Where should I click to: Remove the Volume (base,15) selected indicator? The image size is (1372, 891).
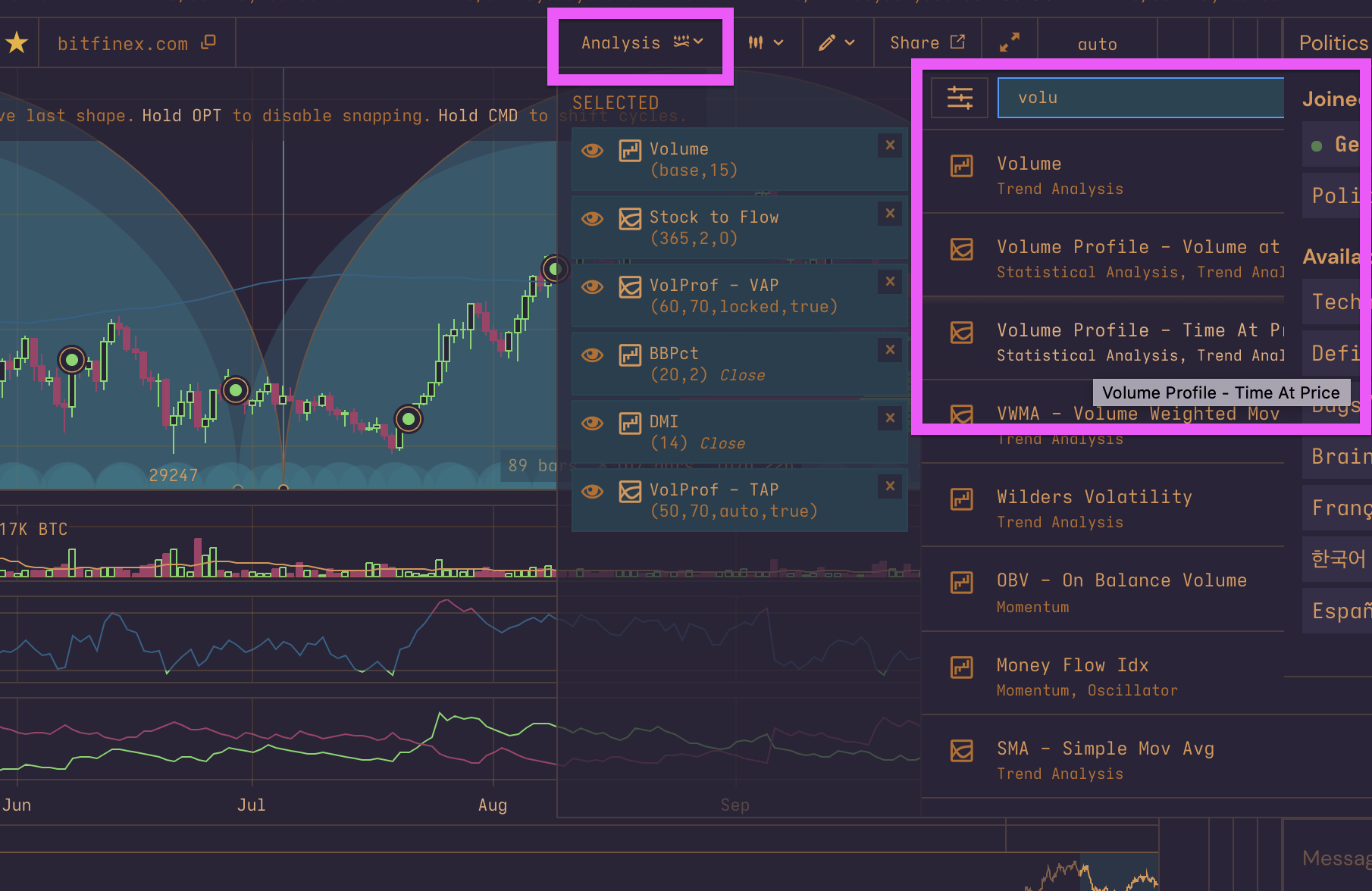tap(891, 145)
